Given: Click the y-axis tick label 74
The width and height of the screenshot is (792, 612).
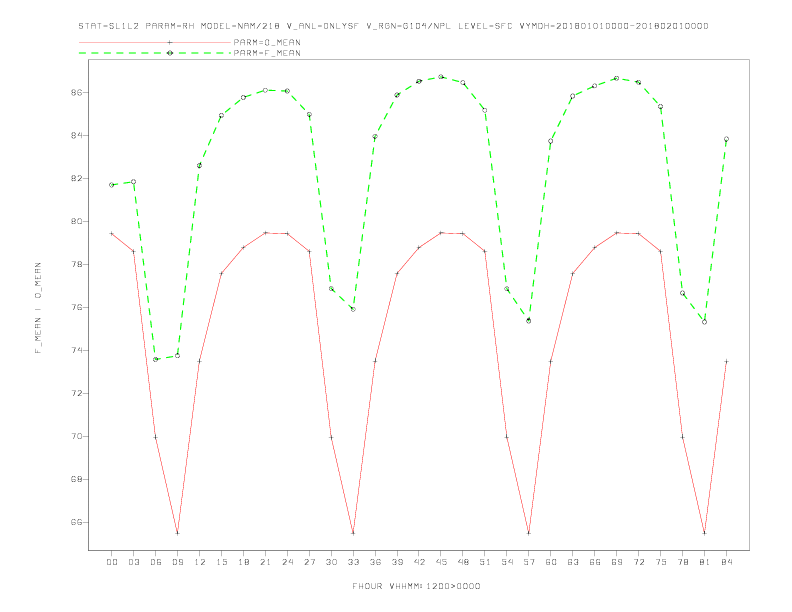Looking at the screenshot, I should click(x=76, y=350).
